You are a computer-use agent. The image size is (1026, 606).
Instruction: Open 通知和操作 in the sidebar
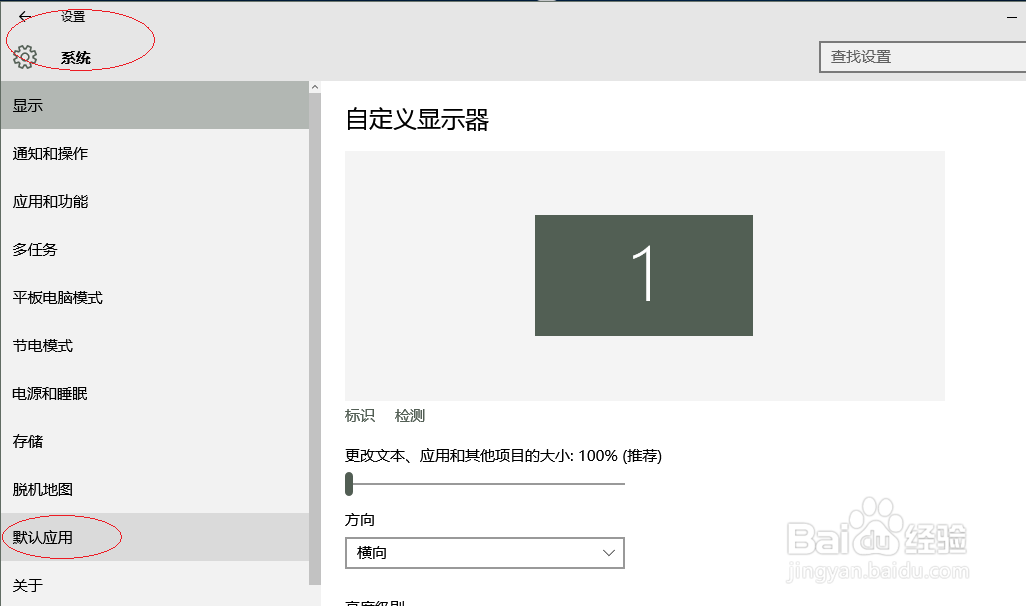tap(154, 153)
